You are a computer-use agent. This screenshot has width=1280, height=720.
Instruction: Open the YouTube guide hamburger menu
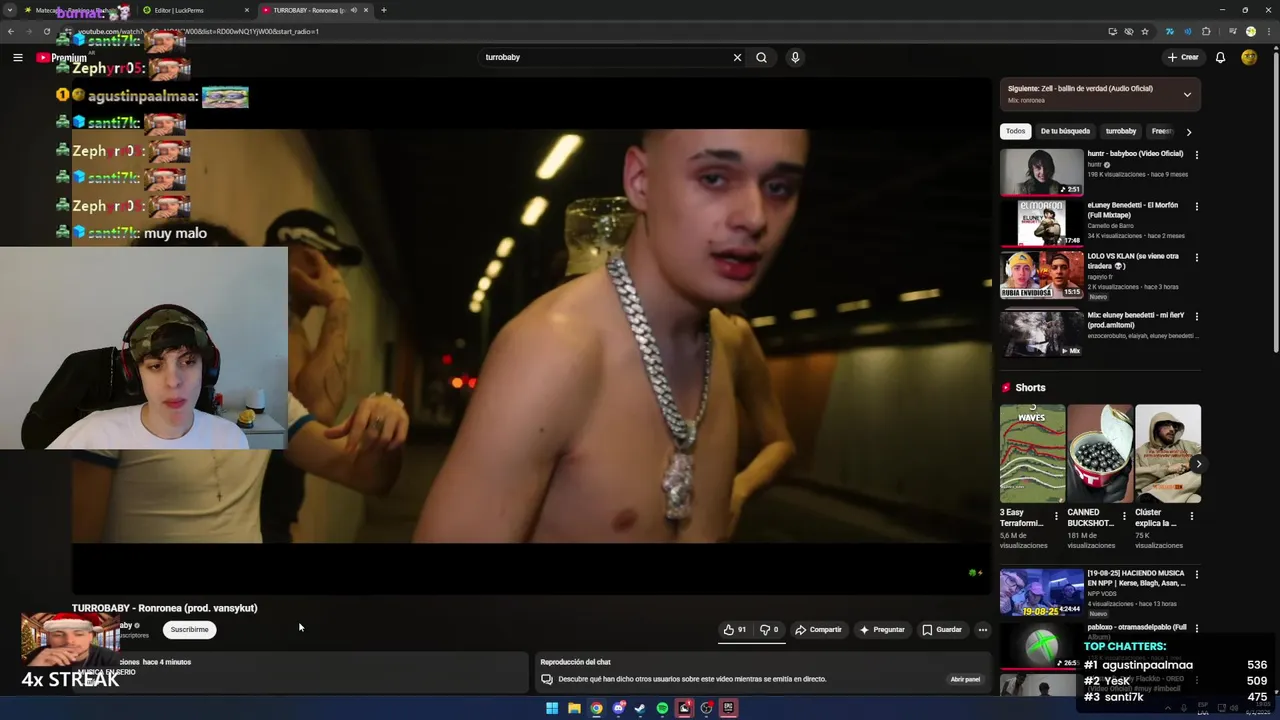coord(17,57)
